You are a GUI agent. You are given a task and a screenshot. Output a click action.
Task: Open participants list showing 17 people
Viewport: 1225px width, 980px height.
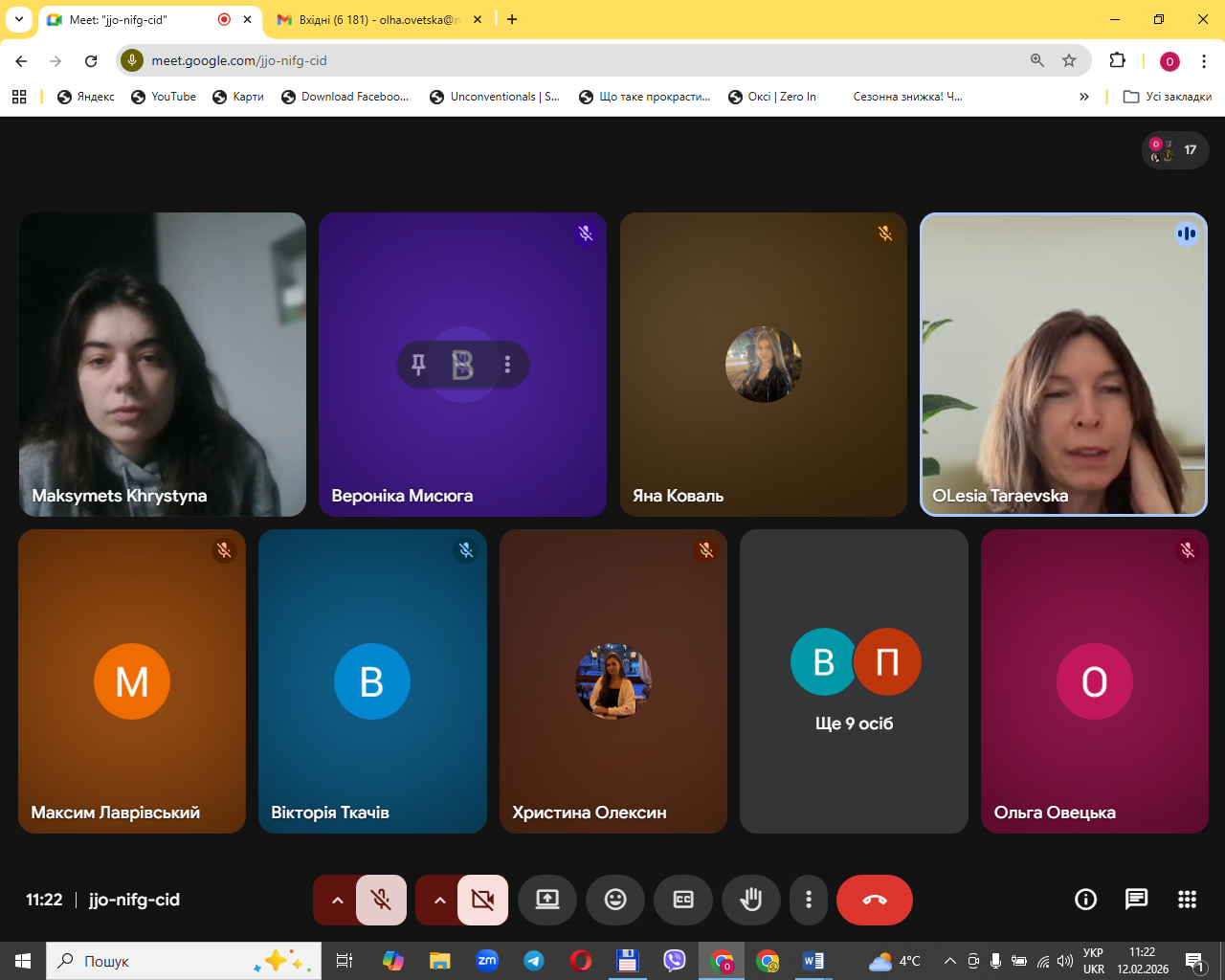[x=1175, y=150]
